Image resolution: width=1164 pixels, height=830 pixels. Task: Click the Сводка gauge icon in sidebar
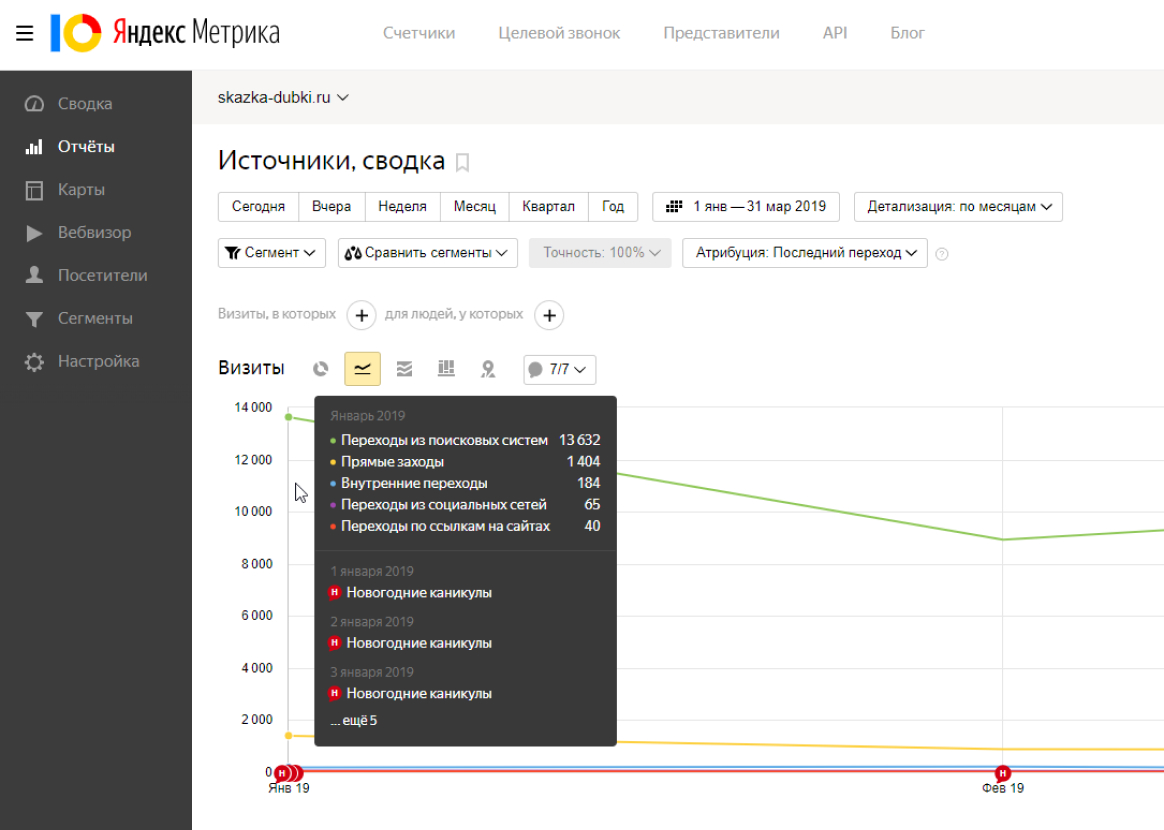34,103
